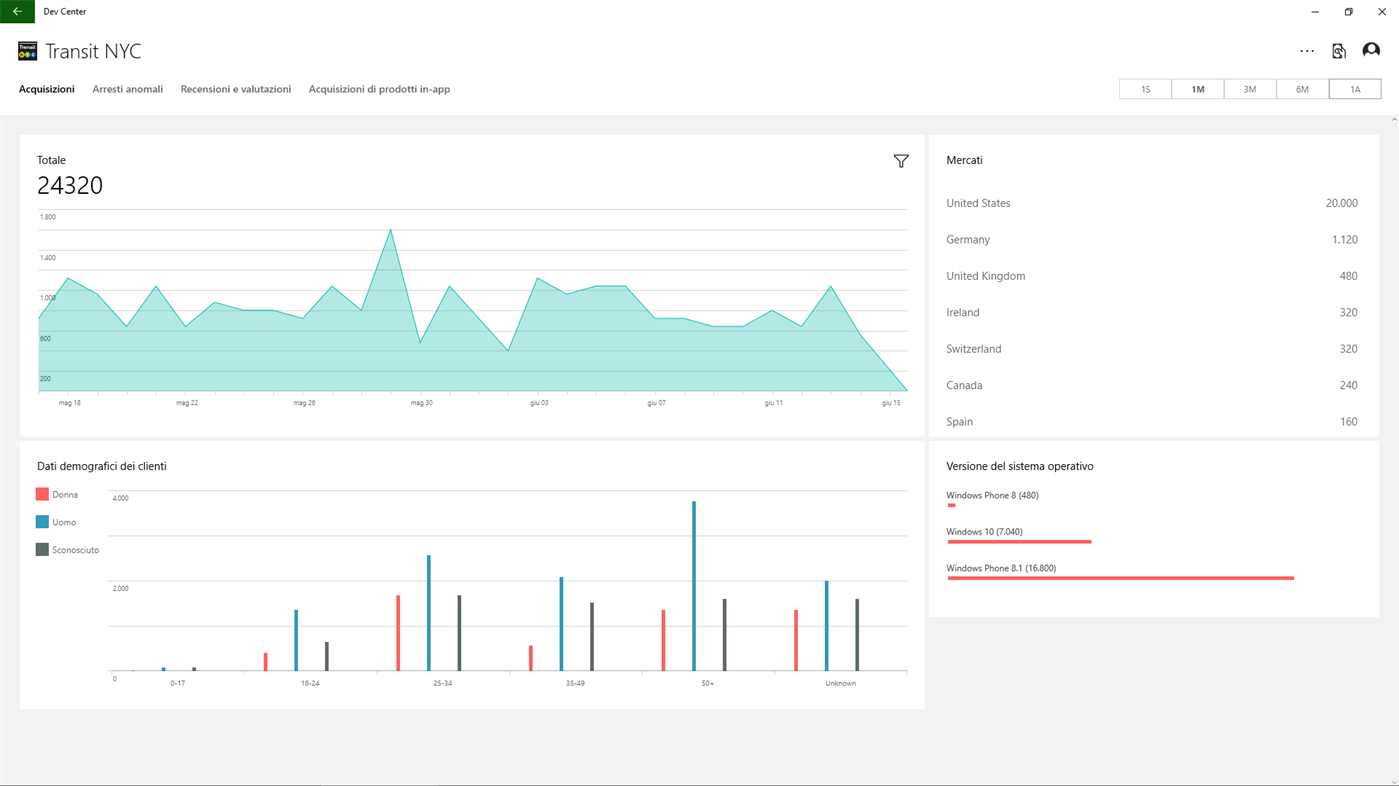This screenshot has height=786, width=1399.
Task: Go back with the green arrow button
Action: (x=17, y=11)
